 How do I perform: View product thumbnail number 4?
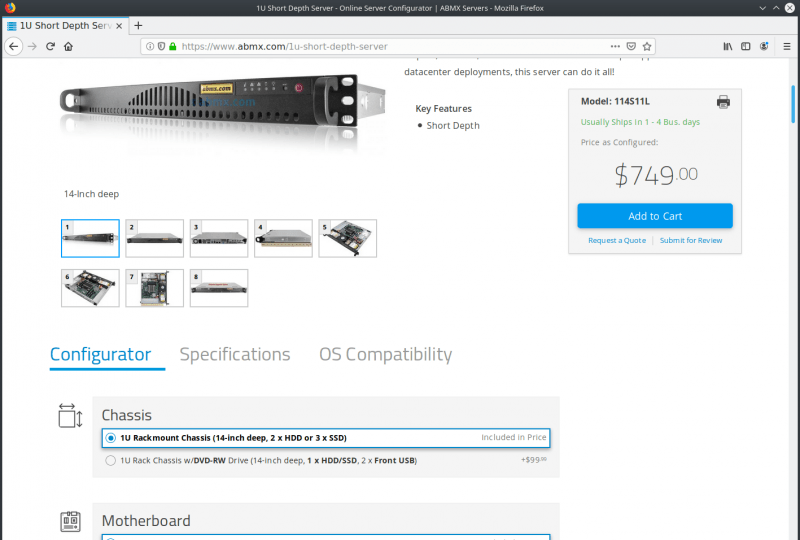tap(283, 238)
